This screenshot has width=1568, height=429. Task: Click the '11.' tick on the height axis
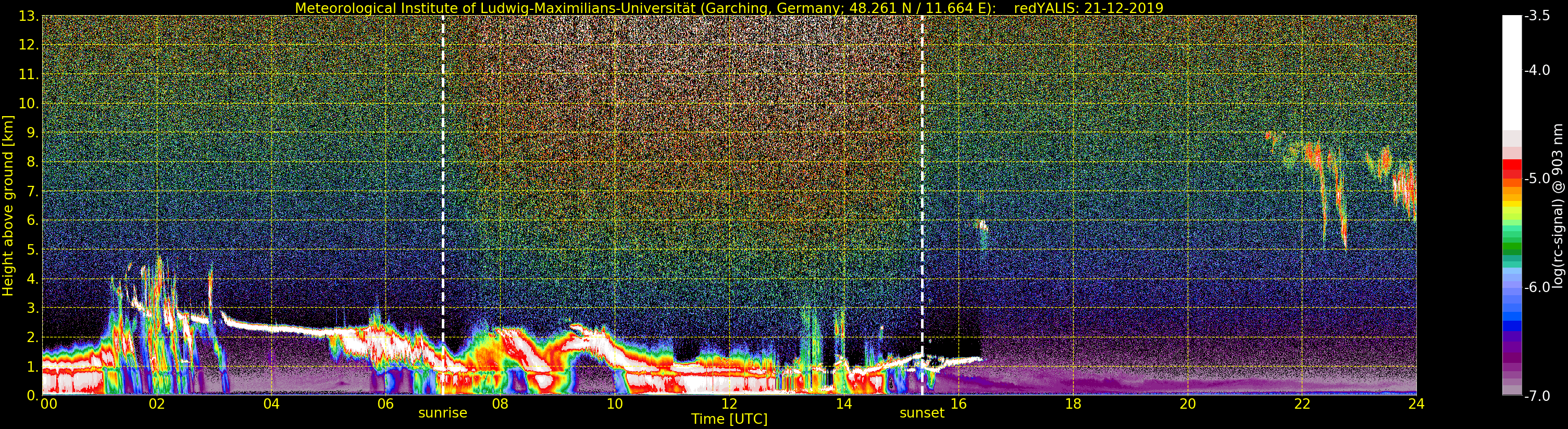(x=29, y=74)
